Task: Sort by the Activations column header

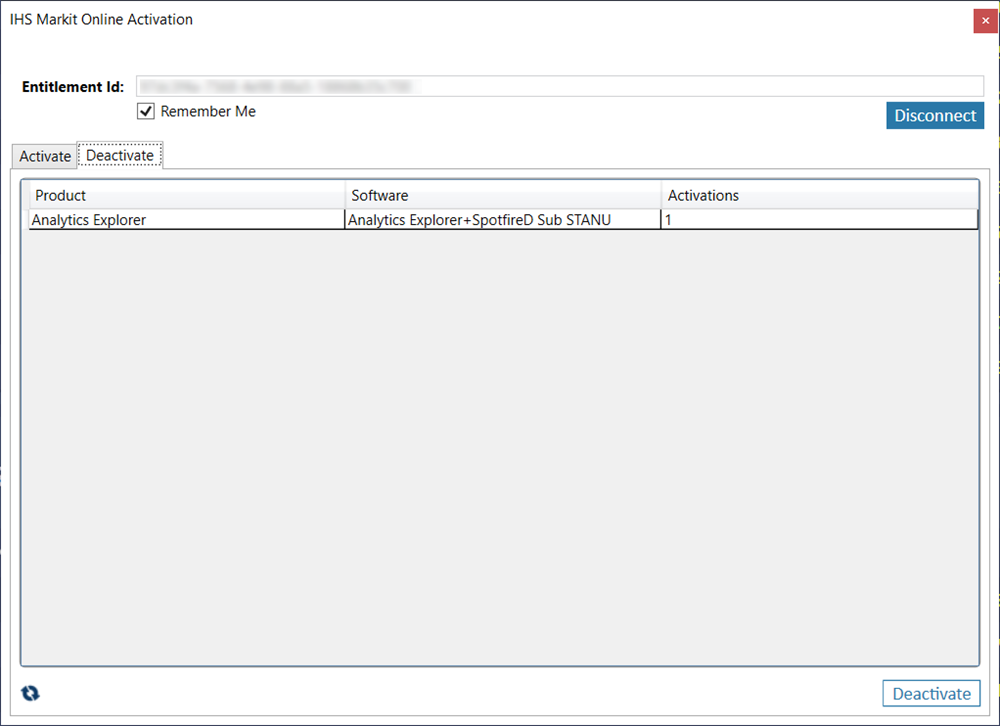Action: click(x=819, y=195)
